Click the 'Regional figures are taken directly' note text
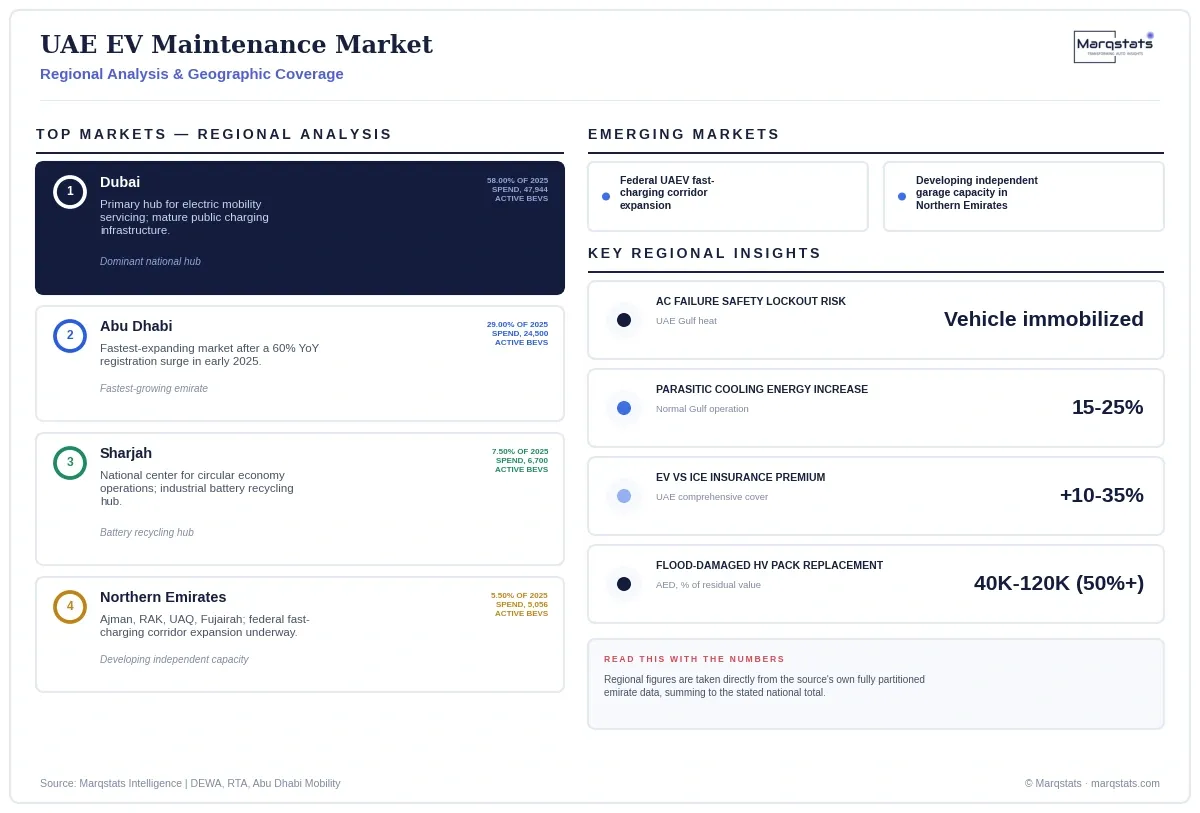This screenshot has width=1200, height=813. 764,686
